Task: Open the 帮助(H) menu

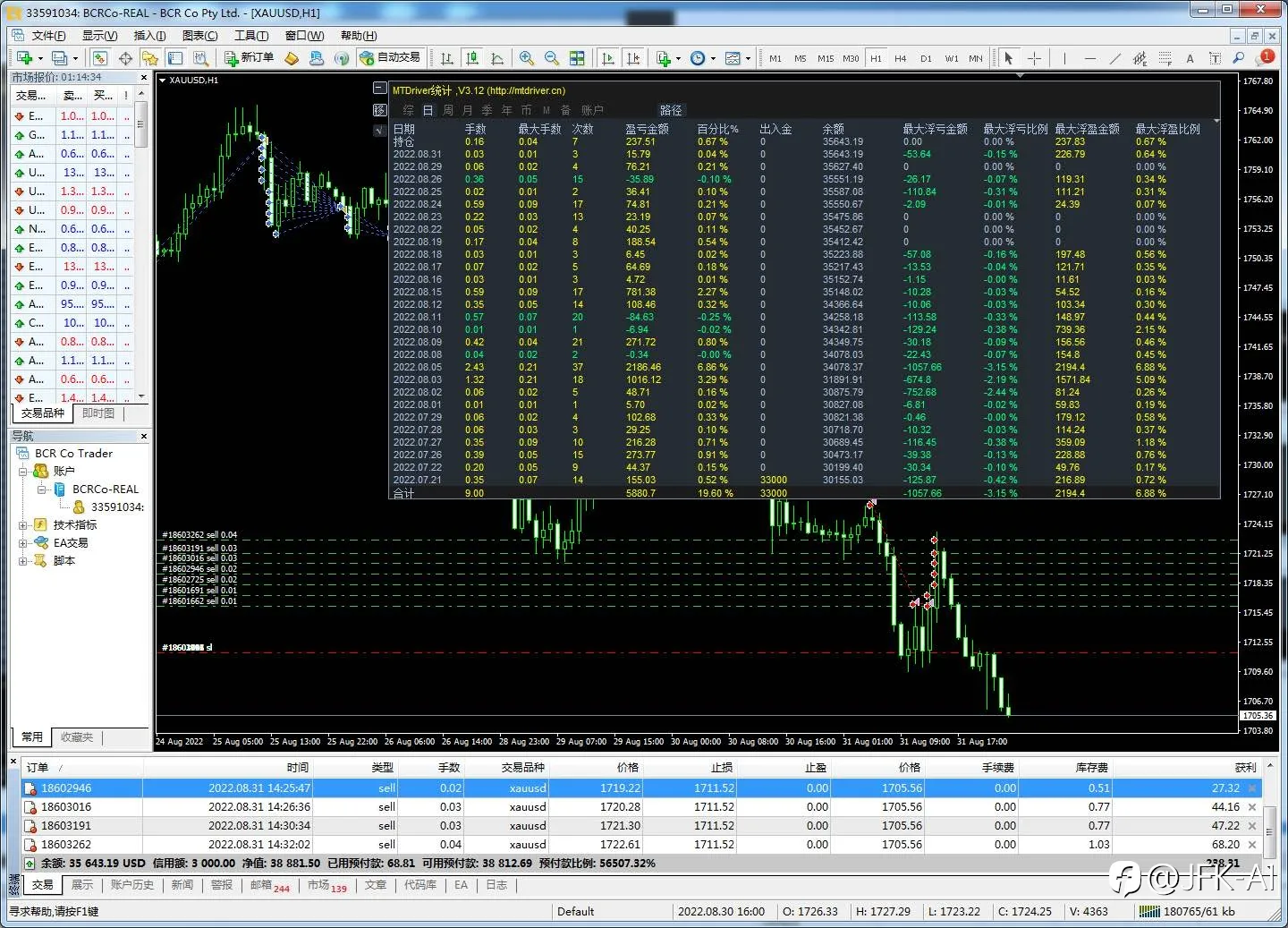Action: 359,36
